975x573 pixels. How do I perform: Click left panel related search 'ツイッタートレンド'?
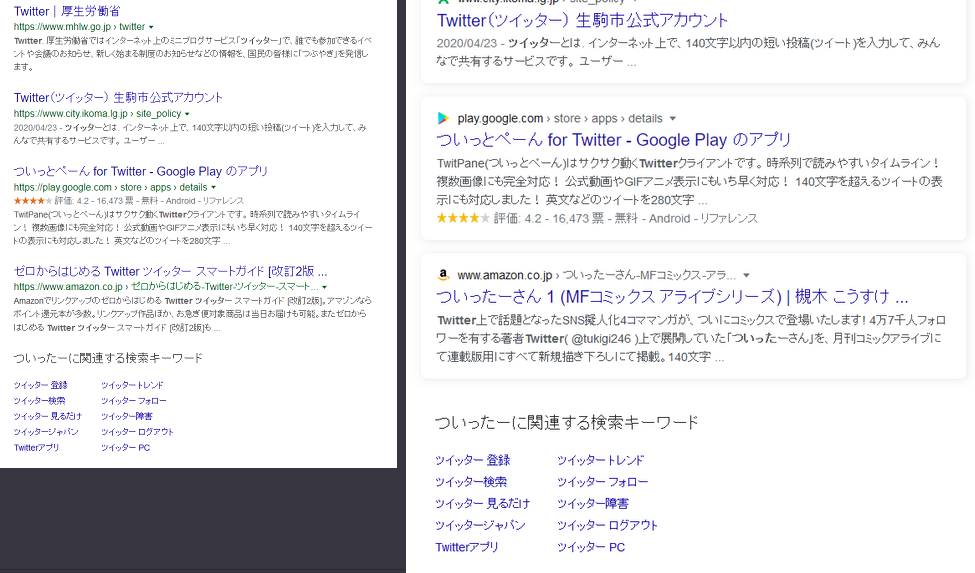pos(132,385)
